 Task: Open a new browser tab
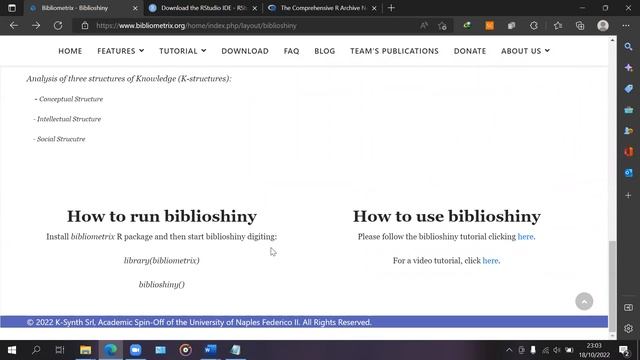pyautogui.click(x=391, y=8)
